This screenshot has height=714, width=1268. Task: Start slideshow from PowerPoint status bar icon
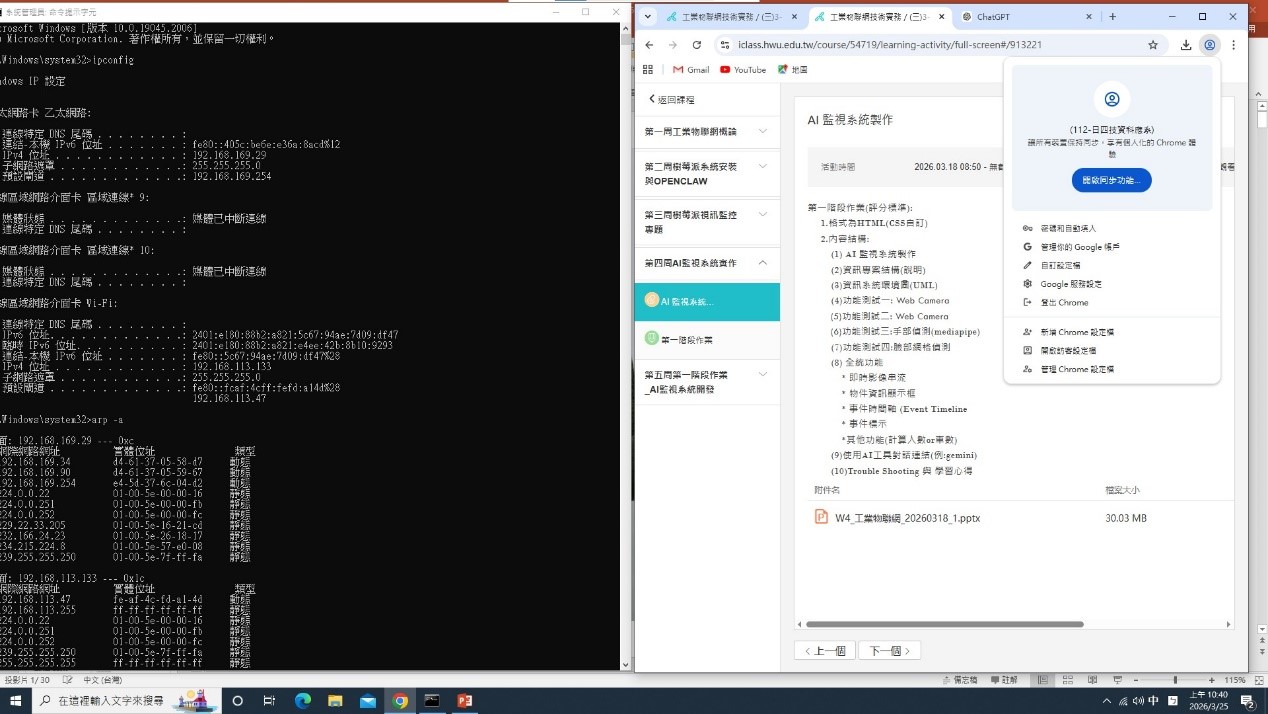point(1119,679)
